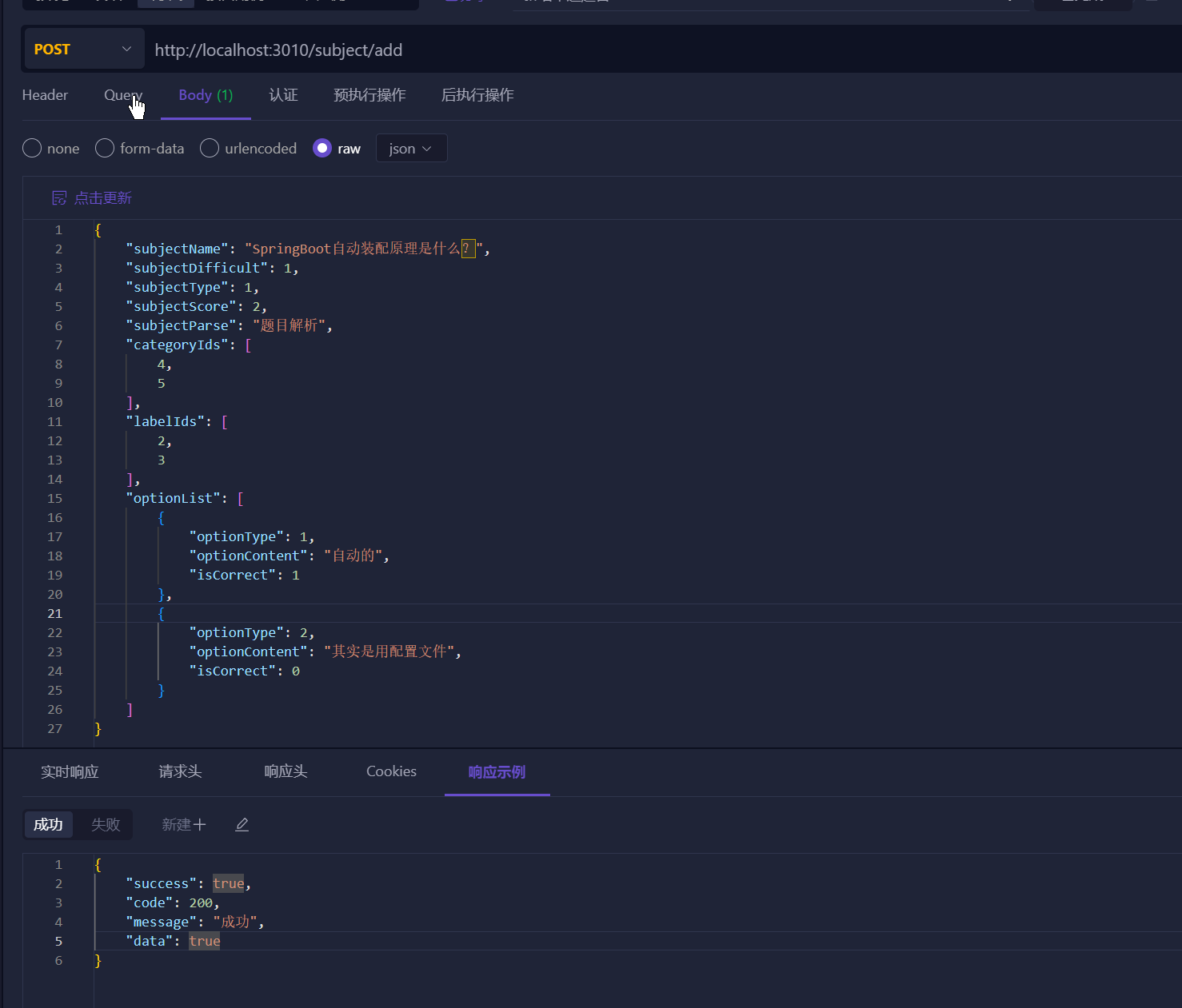Open the json format dropdown
This screenshot has width=1182, height=1008.
point(411,148)
